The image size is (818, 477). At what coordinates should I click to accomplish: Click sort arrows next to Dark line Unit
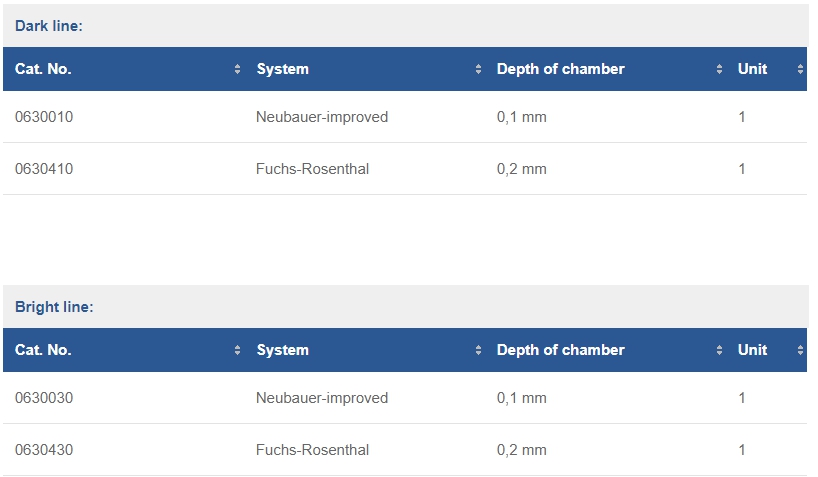pyautogui.click(x=800, y=69)
